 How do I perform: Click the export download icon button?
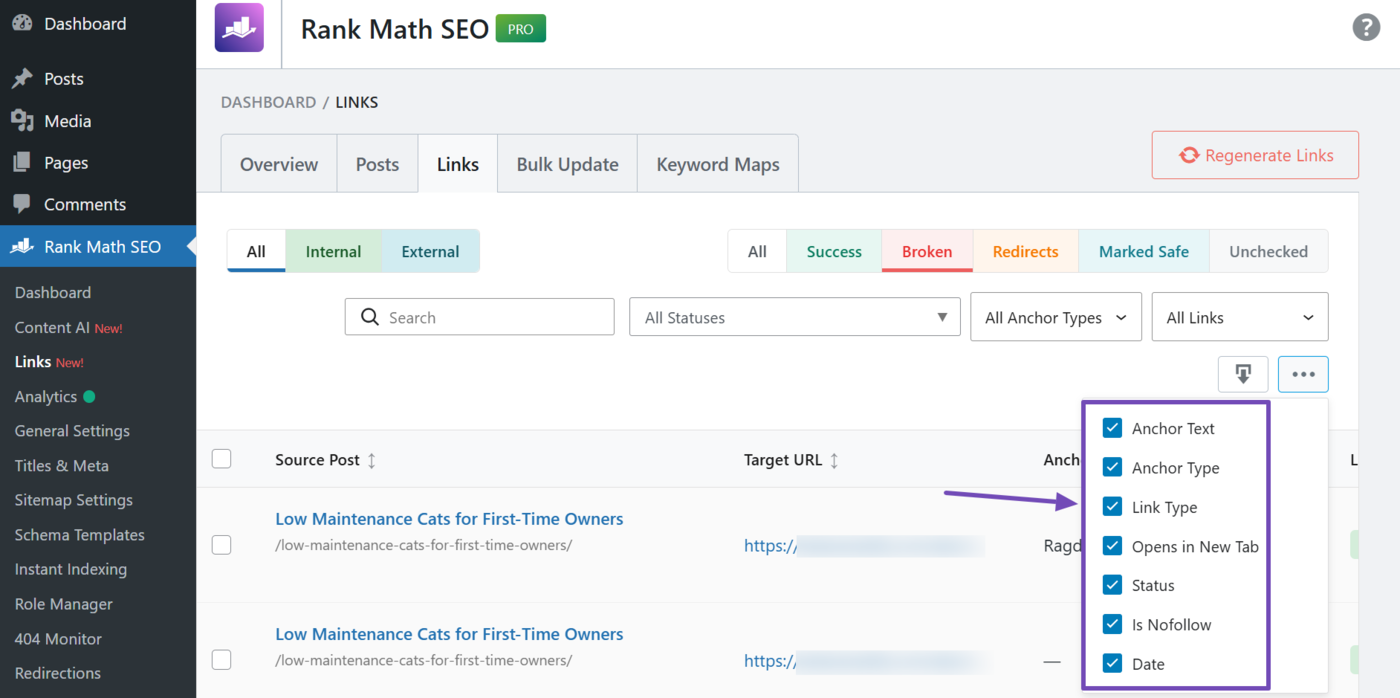click(x=1243, y=374)
